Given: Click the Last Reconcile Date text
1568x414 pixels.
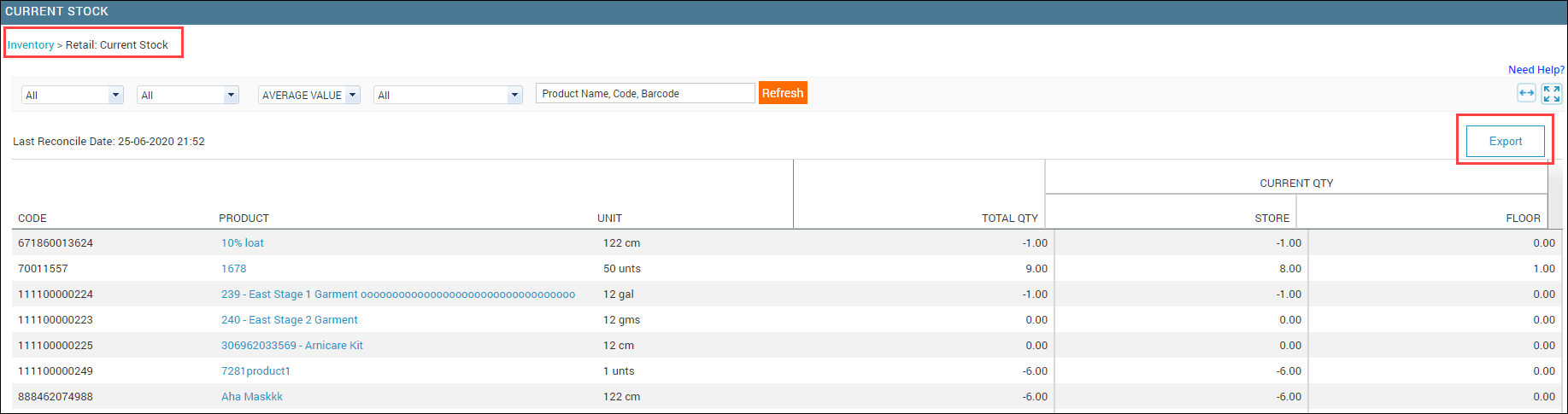Looking at the screenshot, I should click(109, 142).
